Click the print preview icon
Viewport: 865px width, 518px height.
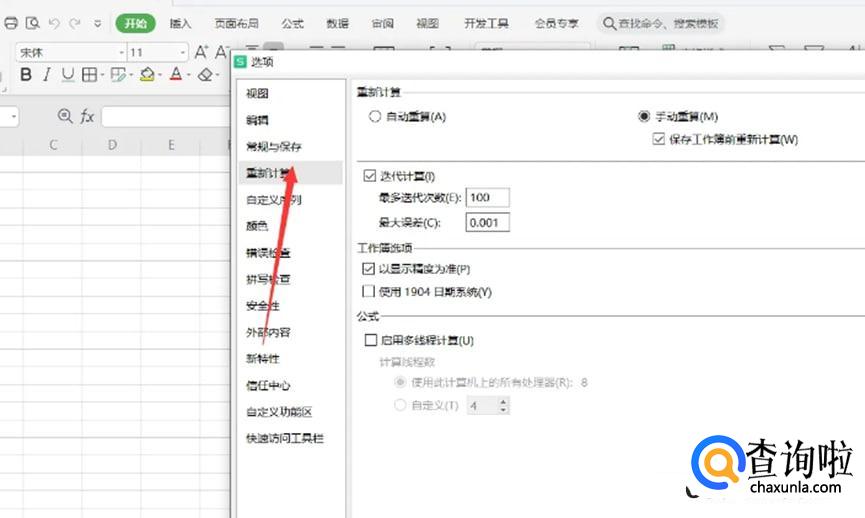[x=33, y=23]
